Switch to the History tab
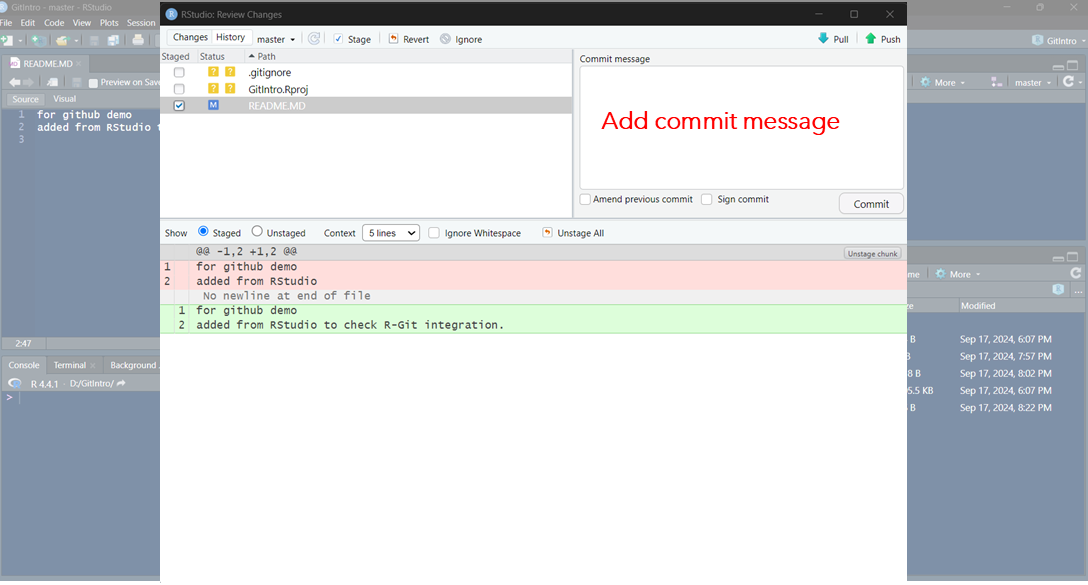Screen dimensions: 1088x585 (x=230, y=37)
